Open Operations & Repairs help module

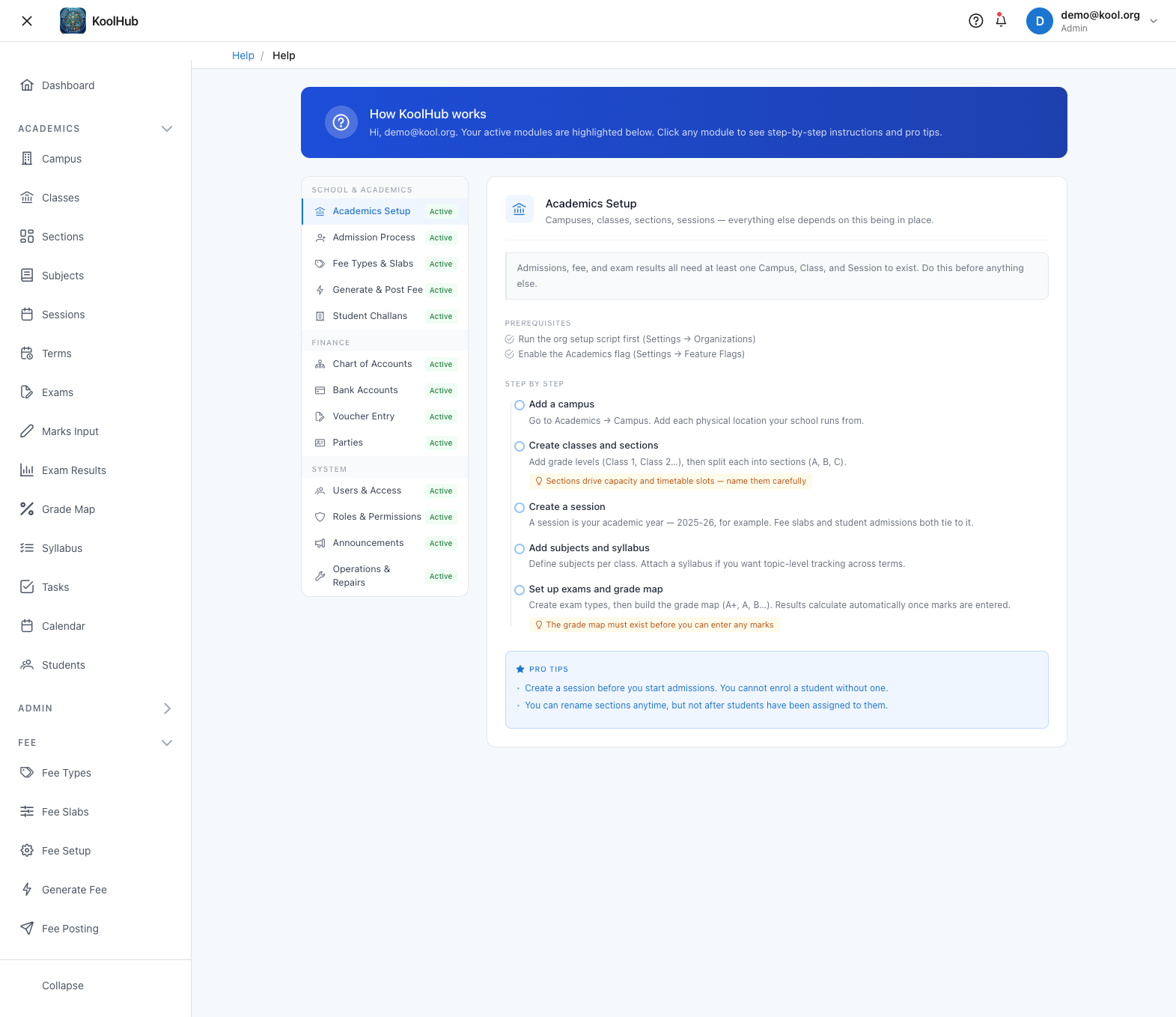(385, 576)
